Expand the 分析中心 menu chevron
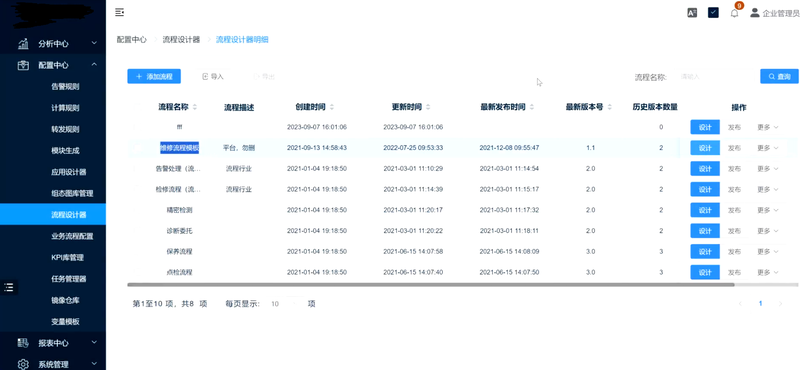 94,43
